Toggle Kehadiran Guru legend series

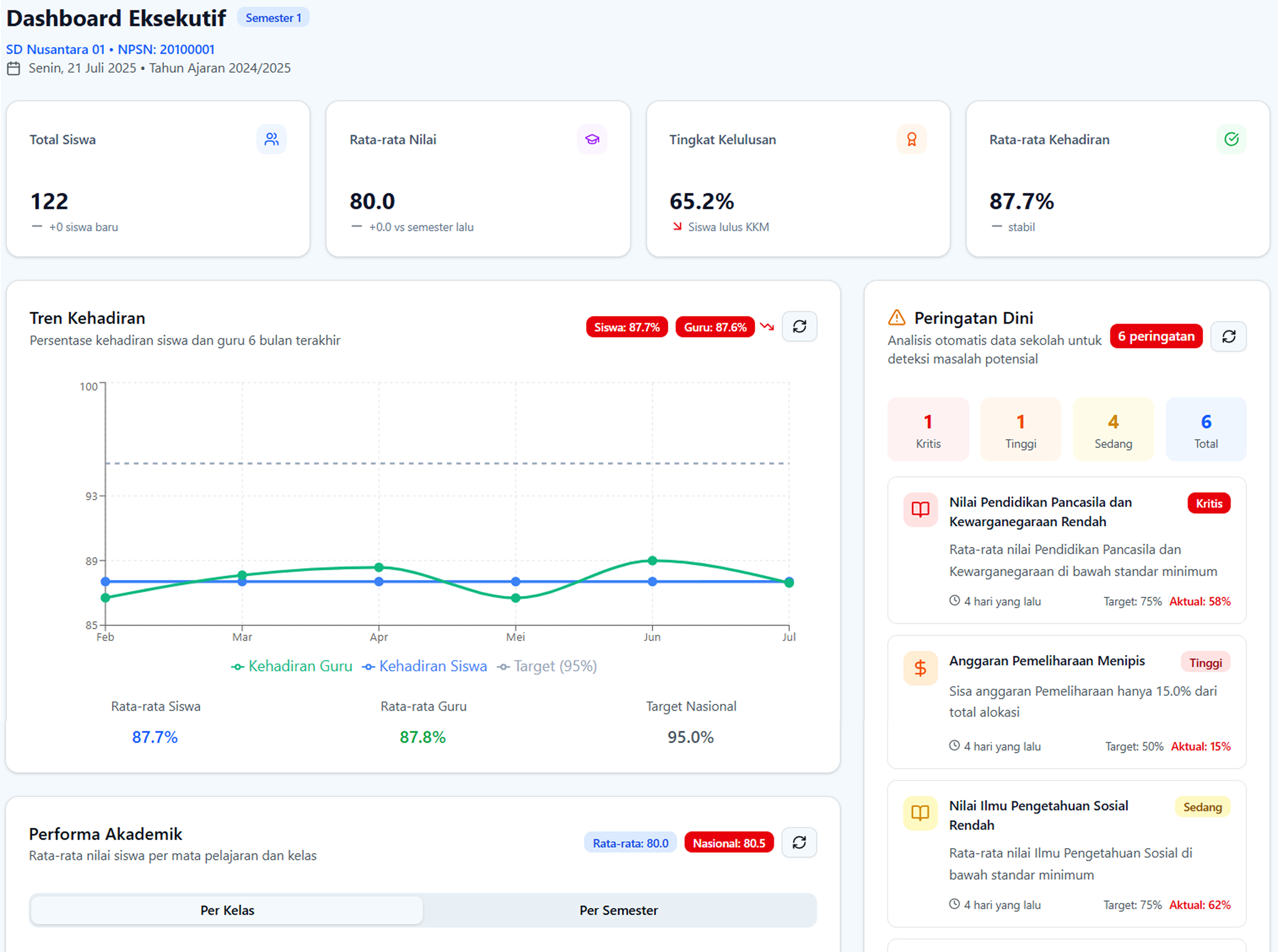coord(292,666)
